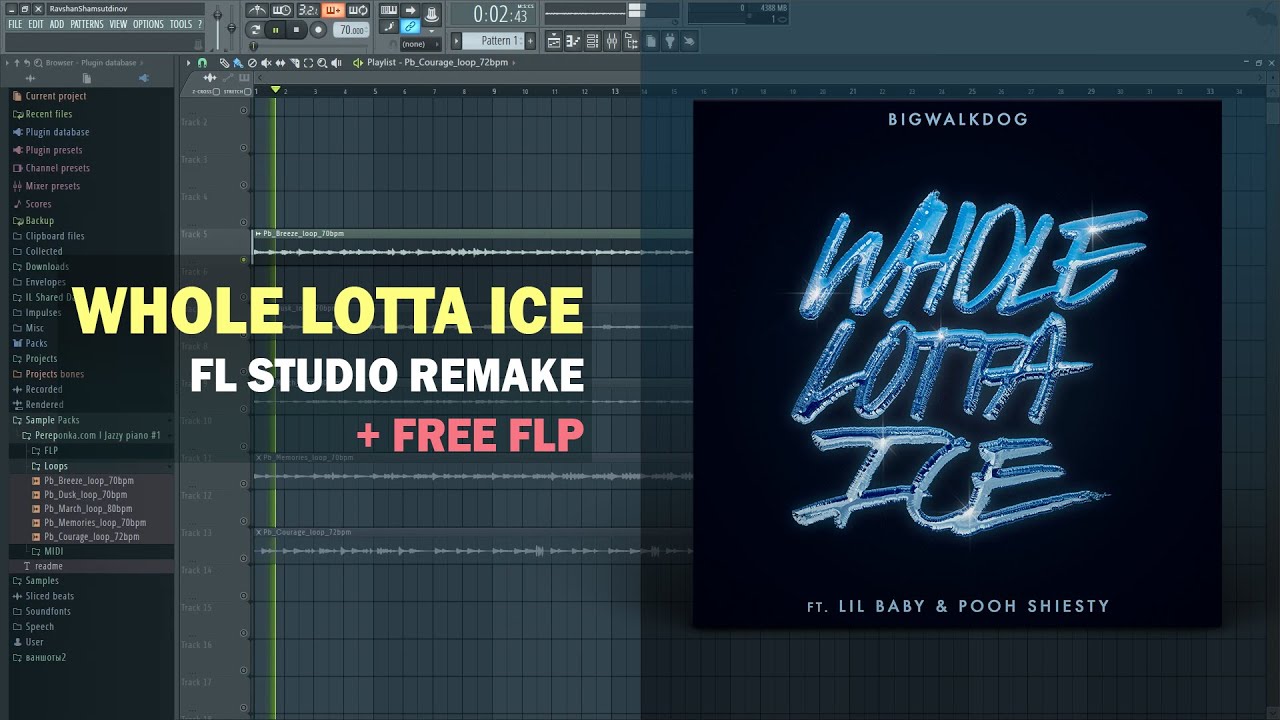This screenshot has height=720, width=1280.
Task: Stop playback with the stop button
Action: [x=297, y=30]
